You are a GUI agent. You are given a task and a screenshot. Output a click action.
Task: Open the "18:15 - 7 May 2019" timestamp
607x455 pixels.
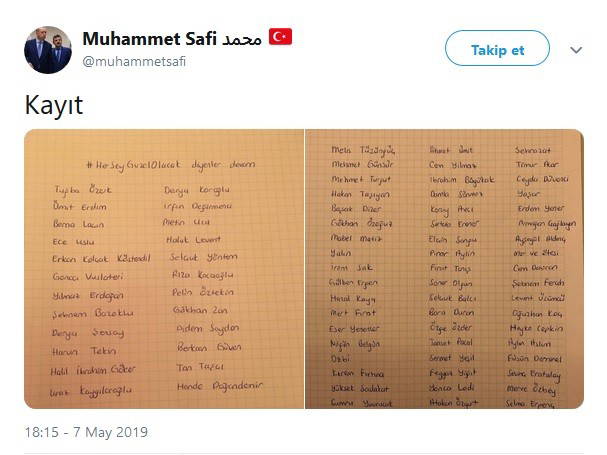[x=86, y=432]
